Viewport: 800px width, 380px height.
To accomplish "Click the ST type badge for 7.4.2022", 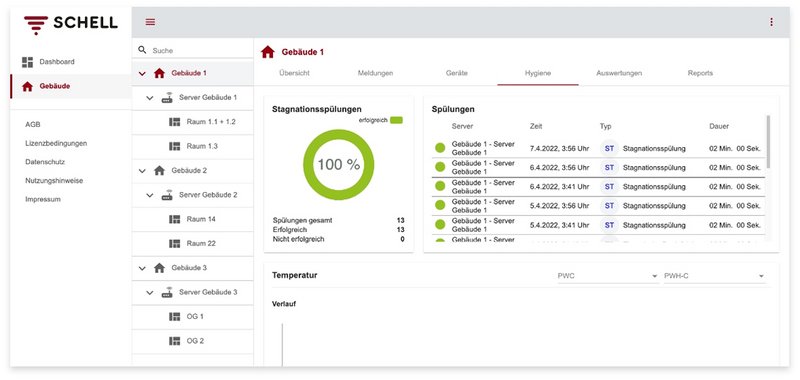I will click(609, 148).
